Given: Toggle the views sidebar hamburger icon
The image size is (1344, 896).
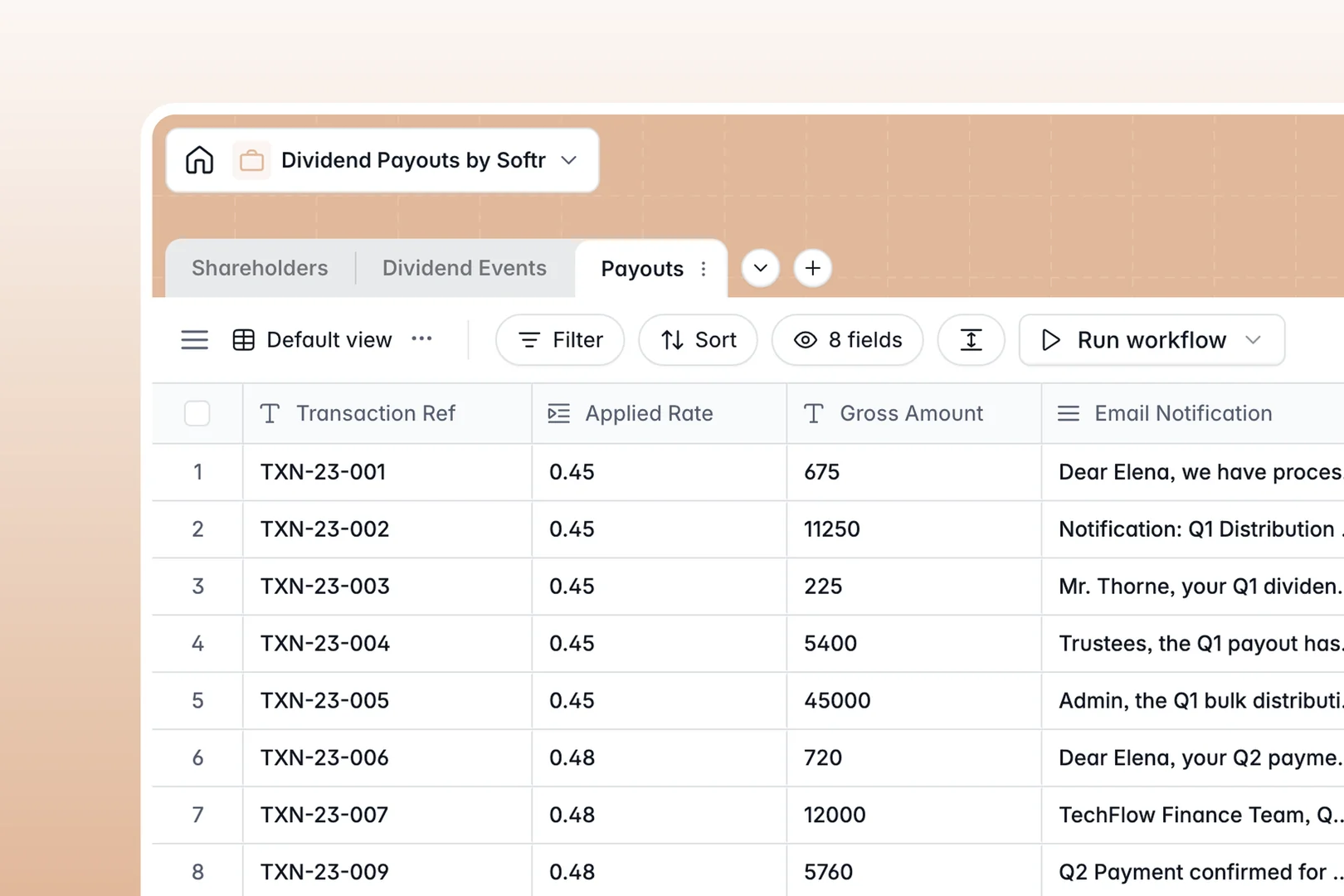Looking at the screenshot, I should pos(195,340).
